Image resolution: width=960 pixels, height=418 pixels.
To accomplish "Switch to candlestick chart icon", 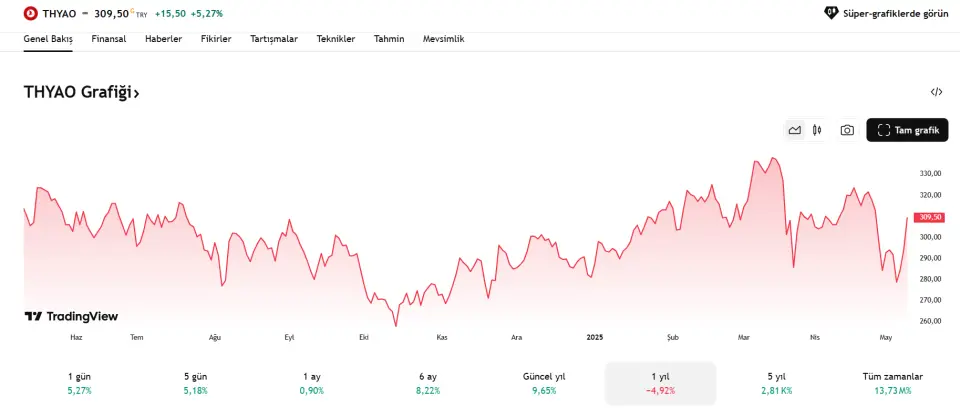I will click(x=816, y=130).
